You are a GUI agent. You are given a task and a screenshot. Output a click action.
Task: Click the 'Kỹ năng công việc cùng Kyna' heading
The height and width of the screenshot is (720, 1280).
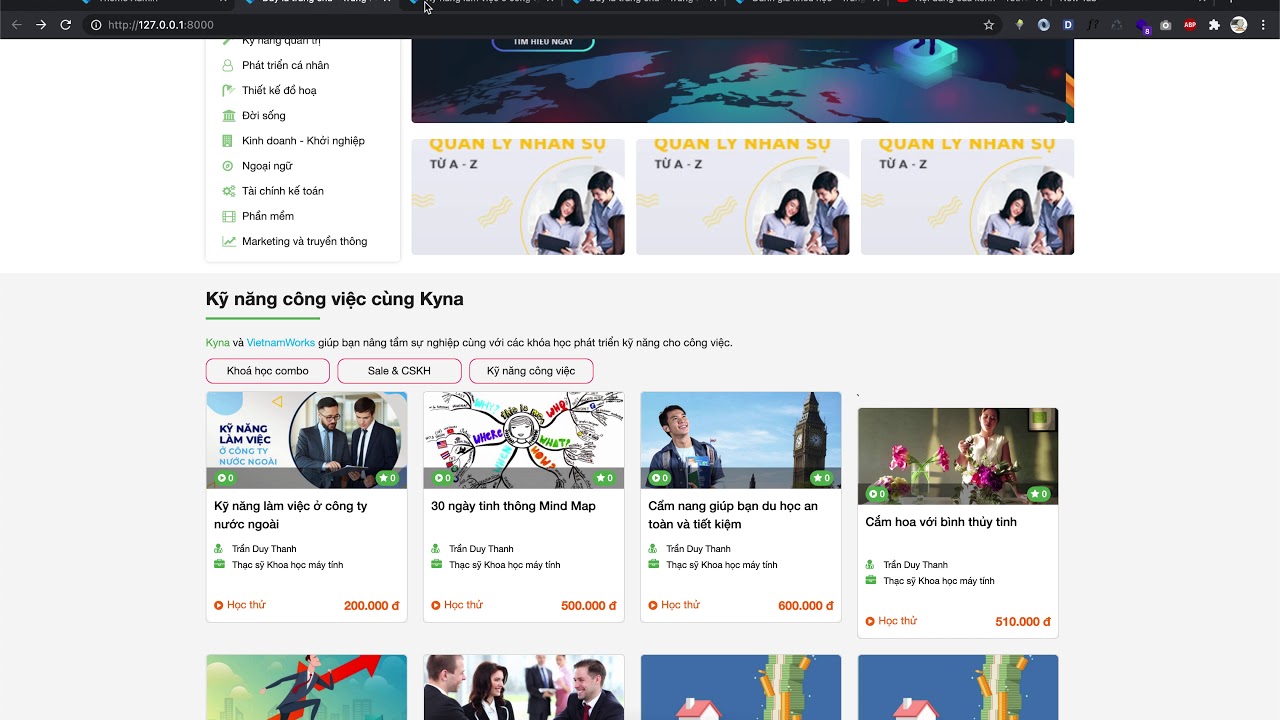coord(335,299)
